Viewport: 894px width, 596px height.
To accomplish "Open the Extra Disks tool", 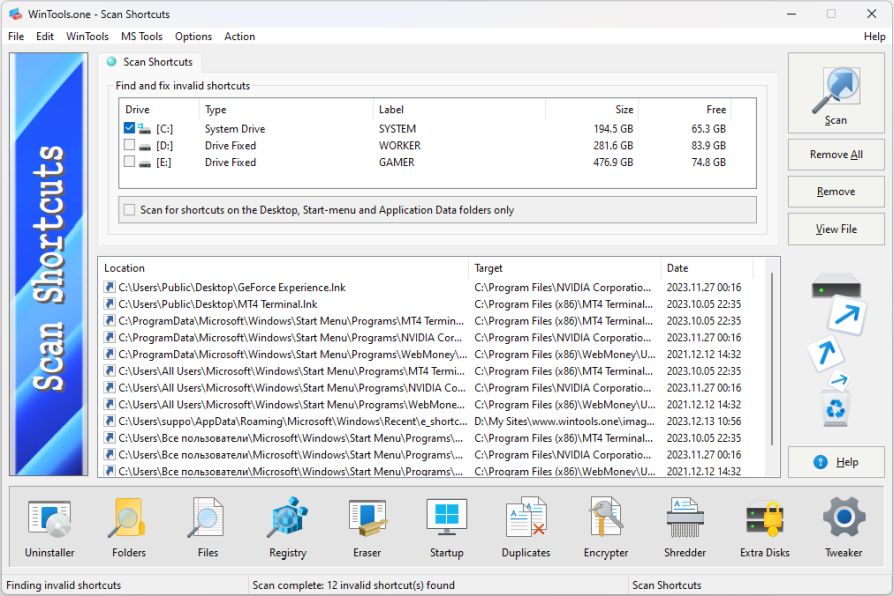I will pyautogui.click(x=765, y=528).
